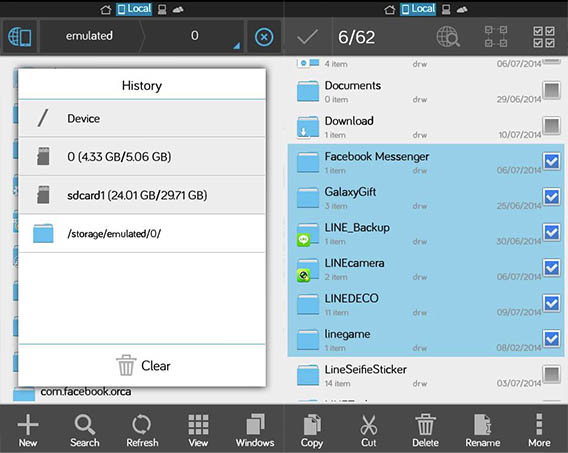Open the path history dropdown beside 0
This screenshot has width=568, height=453.
point(237,45)
